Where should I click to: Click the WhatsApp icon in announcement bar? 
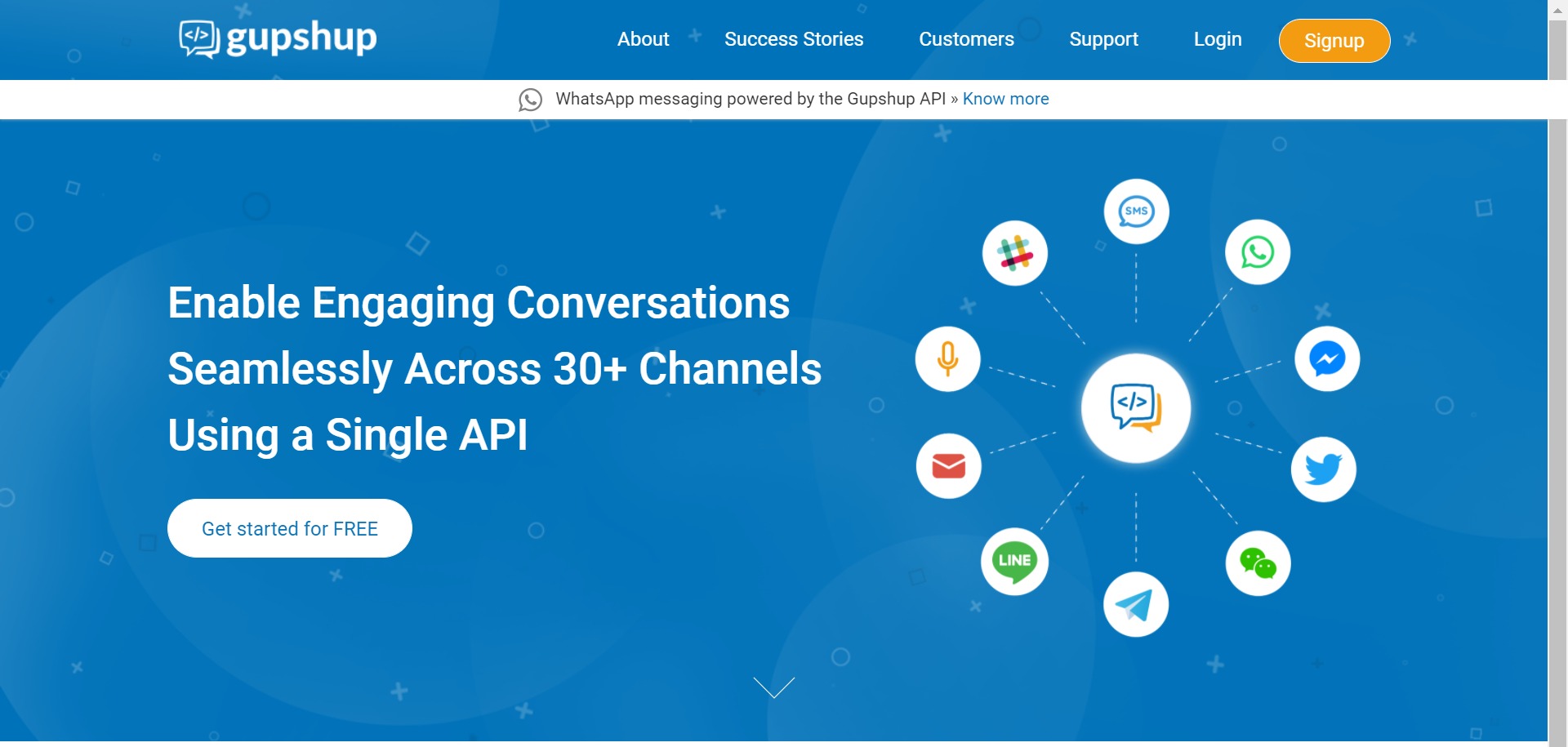530,100
